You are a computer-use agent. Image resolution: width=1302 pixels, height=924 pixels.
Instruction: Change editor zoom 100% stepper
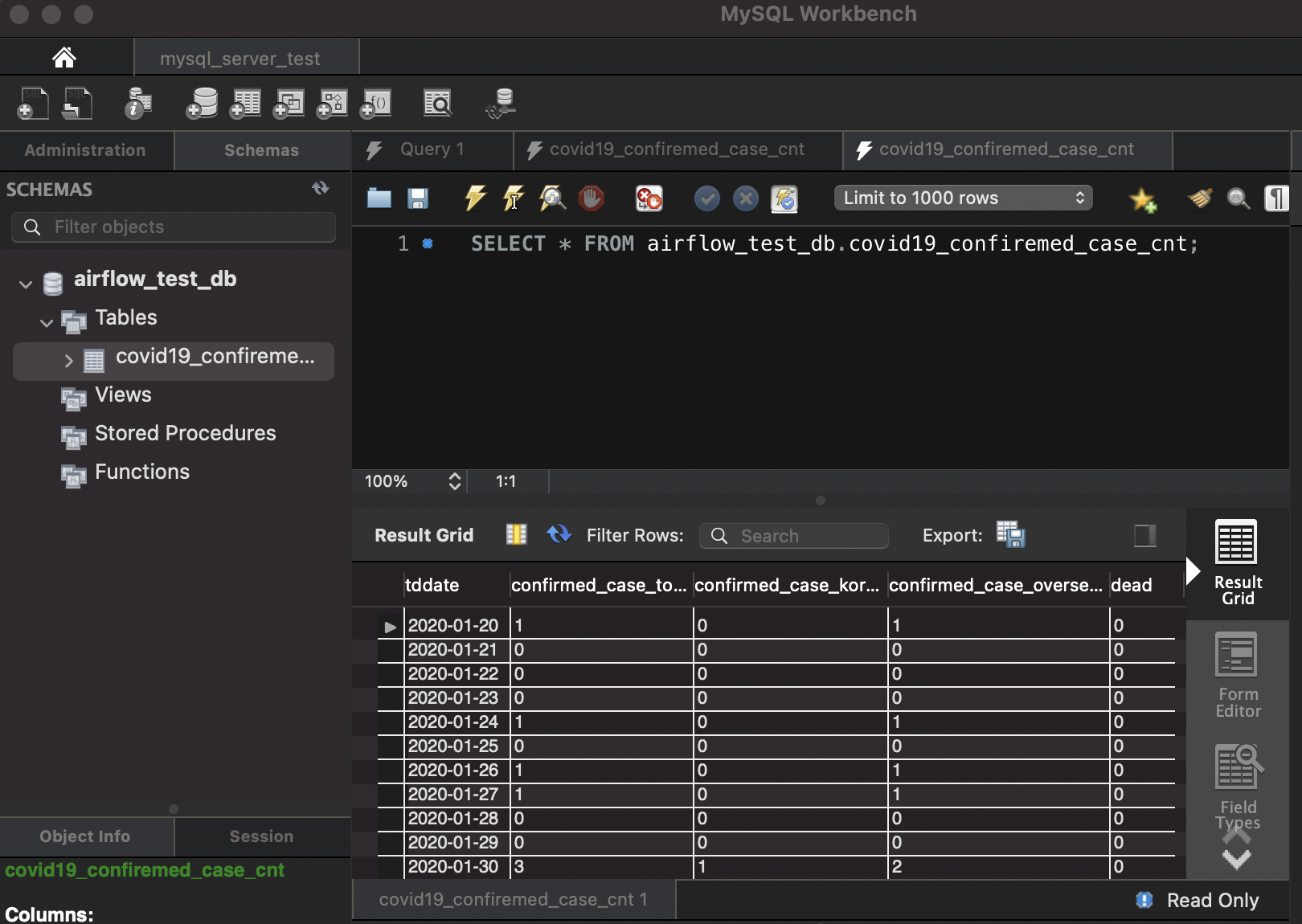point(454,481)
